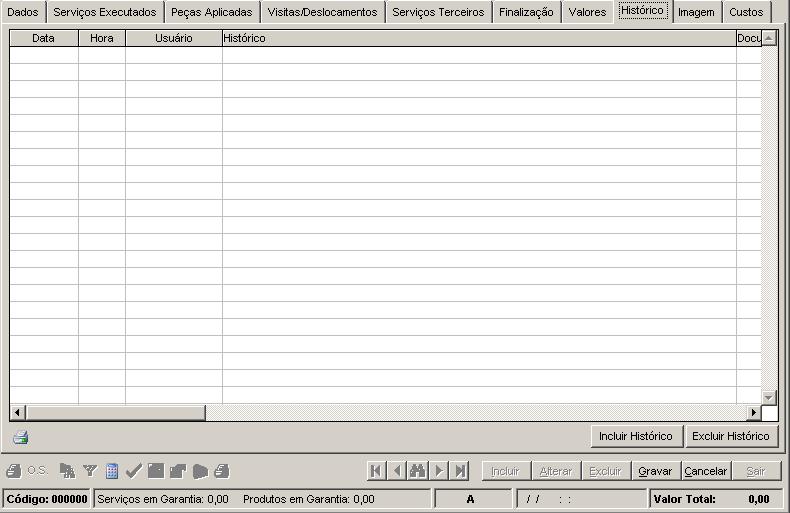Click the Sair button
This screenshot has width=790, height=513.
click(x=756, y=471)
